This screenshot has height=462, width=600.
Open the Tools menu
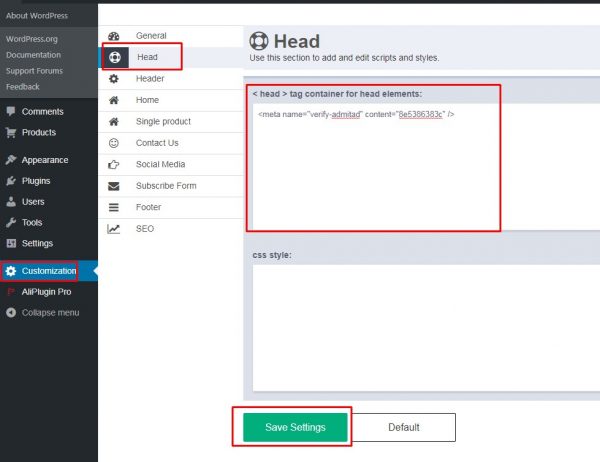pyautogui.click(x=49, y=222)
